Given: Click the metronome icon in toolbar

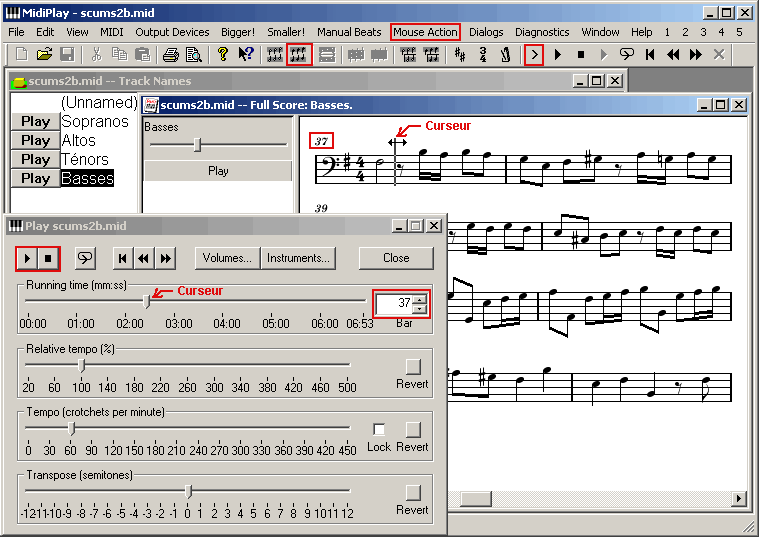Looking at the screenshot, I should pyautogui.click(x=505, y=54).
